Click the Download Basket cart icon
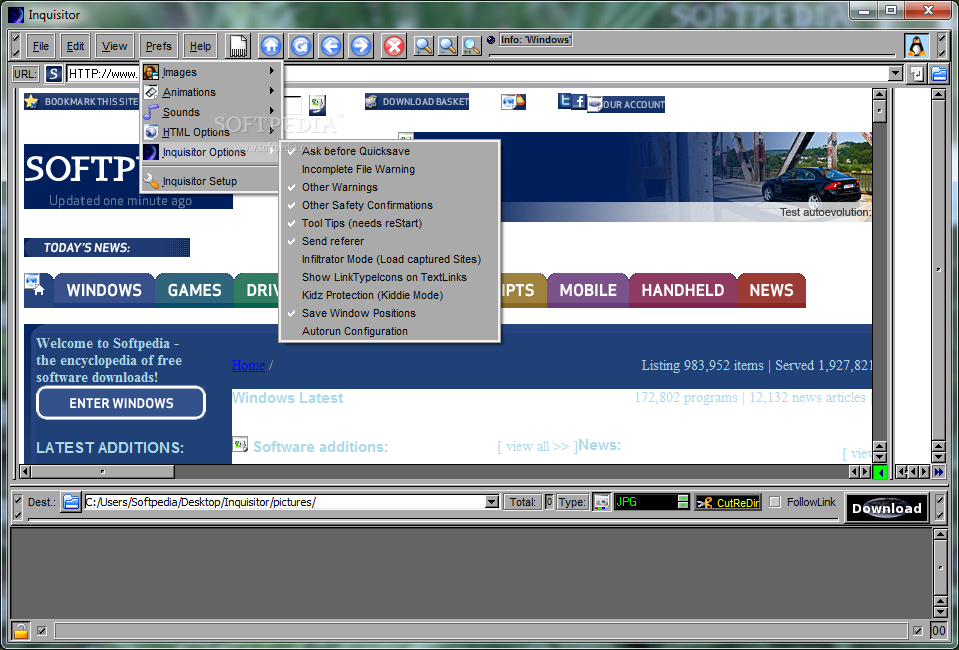Screen dimensions: 959x650 (371, 102)
